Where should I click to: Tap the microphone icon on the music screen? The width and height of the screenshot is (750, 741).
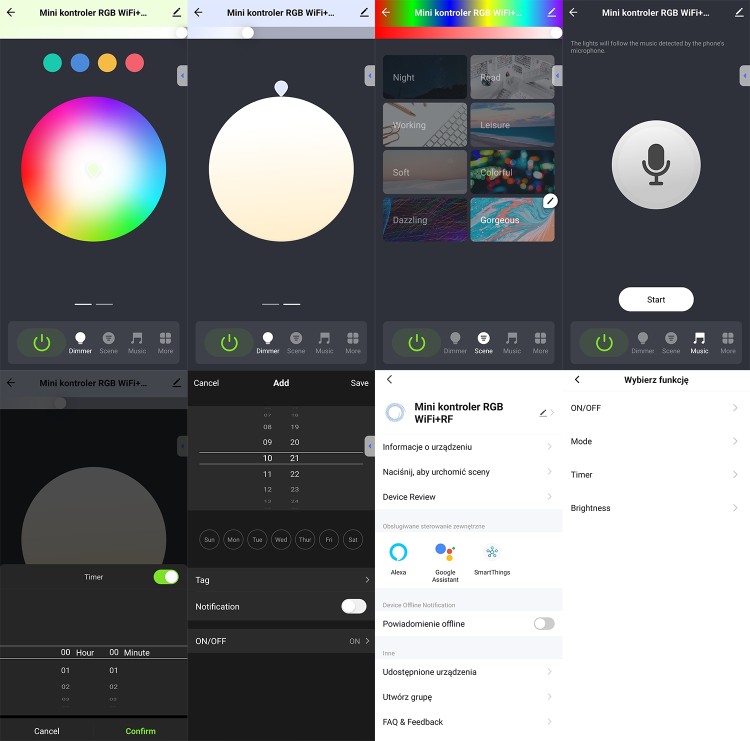[x=656, y=164]
